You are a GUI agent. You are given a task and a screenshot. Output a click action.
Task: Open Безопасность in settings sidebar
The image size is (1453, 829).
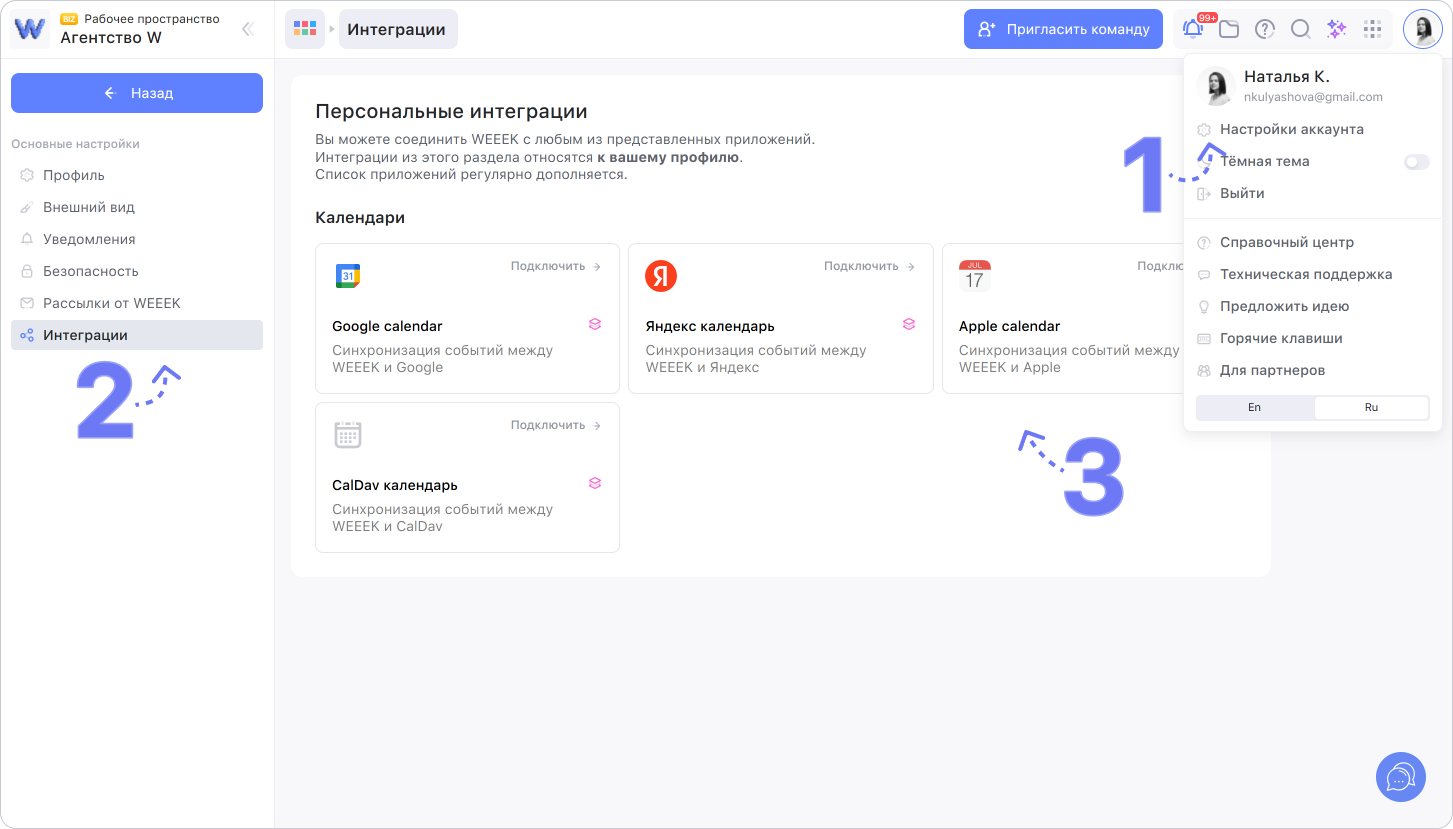click(x=90, y=271)
